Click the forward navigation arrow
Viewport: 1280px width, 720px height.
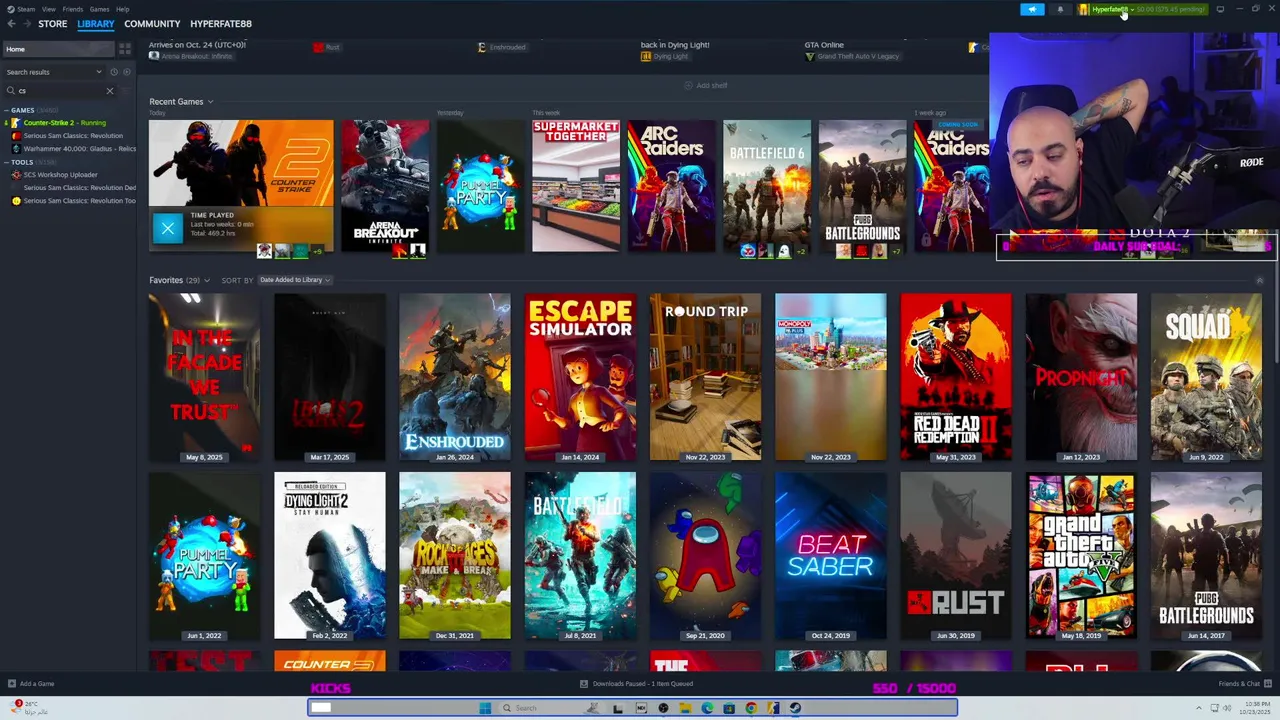[26, 23]
